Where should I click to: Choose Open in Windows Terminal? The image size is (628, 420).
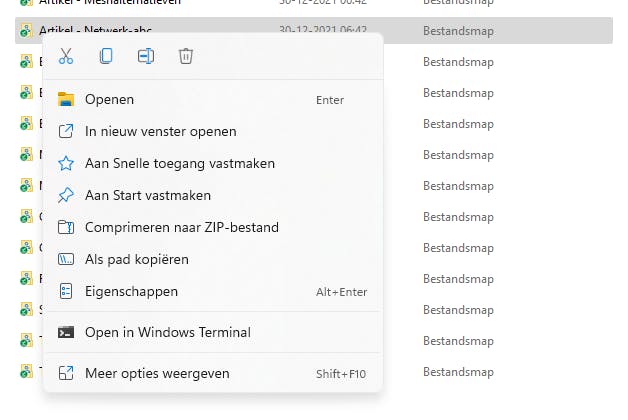168,332
